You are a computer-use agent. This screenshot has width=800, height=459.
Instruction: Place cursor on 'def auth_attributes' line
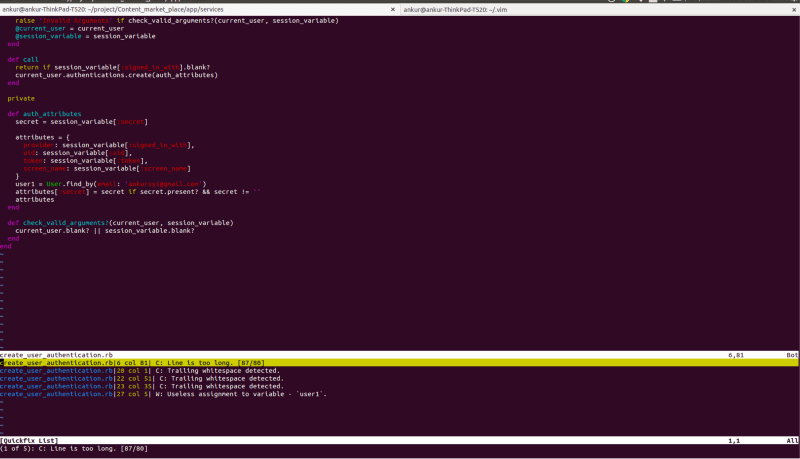coord(44,114)
